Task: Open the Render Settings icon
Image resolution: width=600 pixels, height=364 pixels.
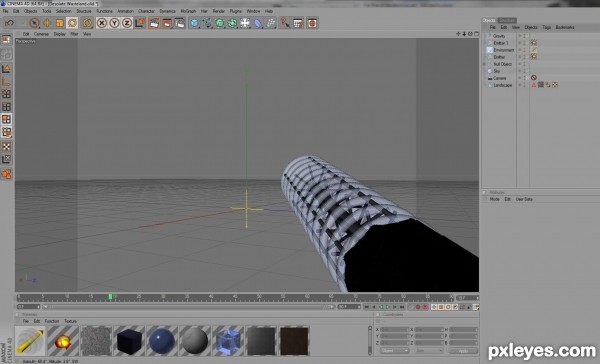Action: [179, 23]
